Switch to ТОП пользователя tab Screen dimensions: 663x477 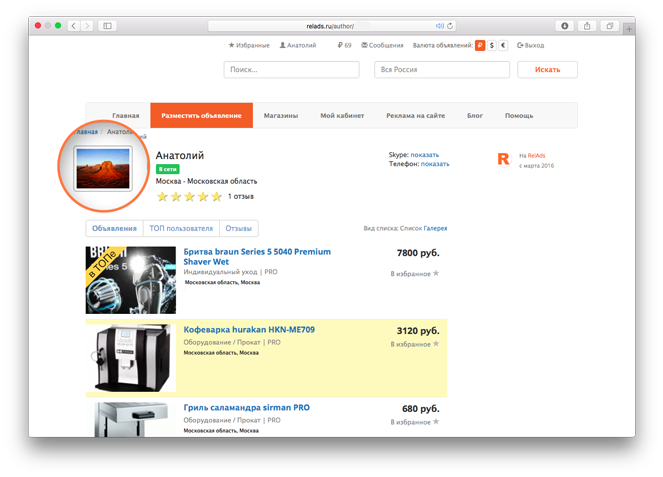pos(181,228)
